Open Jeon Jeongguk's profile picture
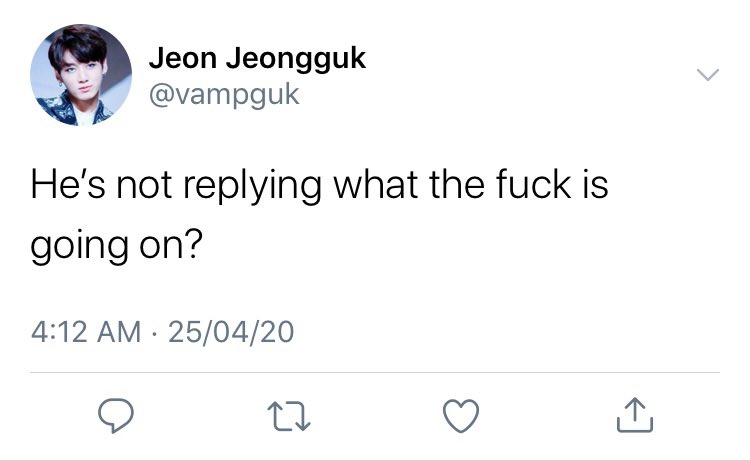Screen dimensions: 750x461 81,75
